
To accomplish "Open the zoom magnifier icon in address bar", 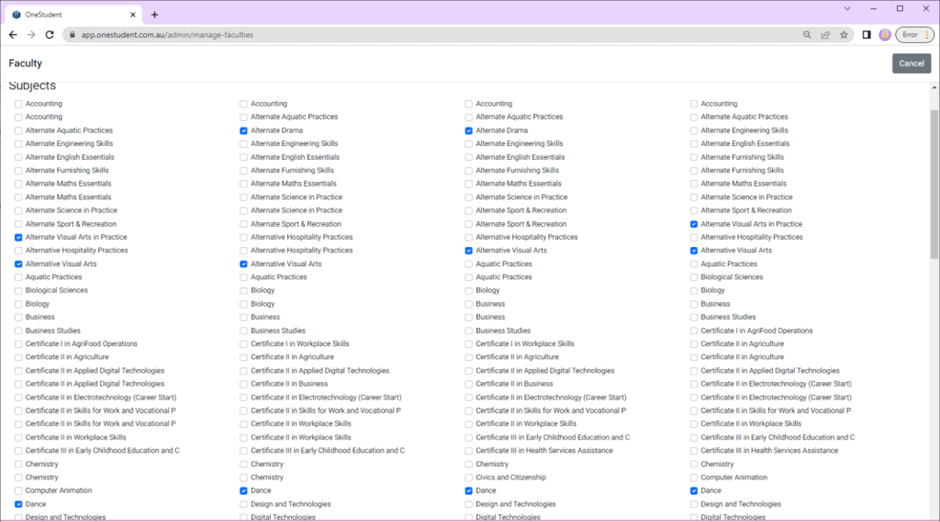I will click(x=807, y=35).
